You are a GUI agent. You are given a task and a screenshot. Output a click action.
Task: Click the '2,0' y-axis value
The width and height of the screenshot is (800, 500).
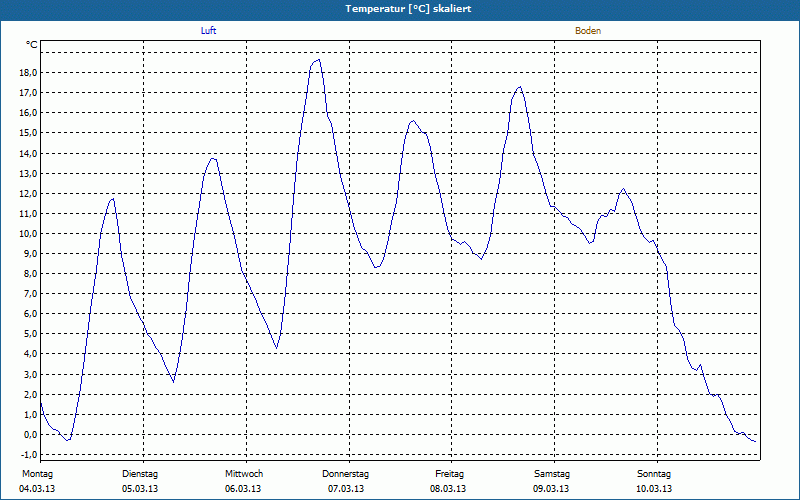[x=30, y=394]
